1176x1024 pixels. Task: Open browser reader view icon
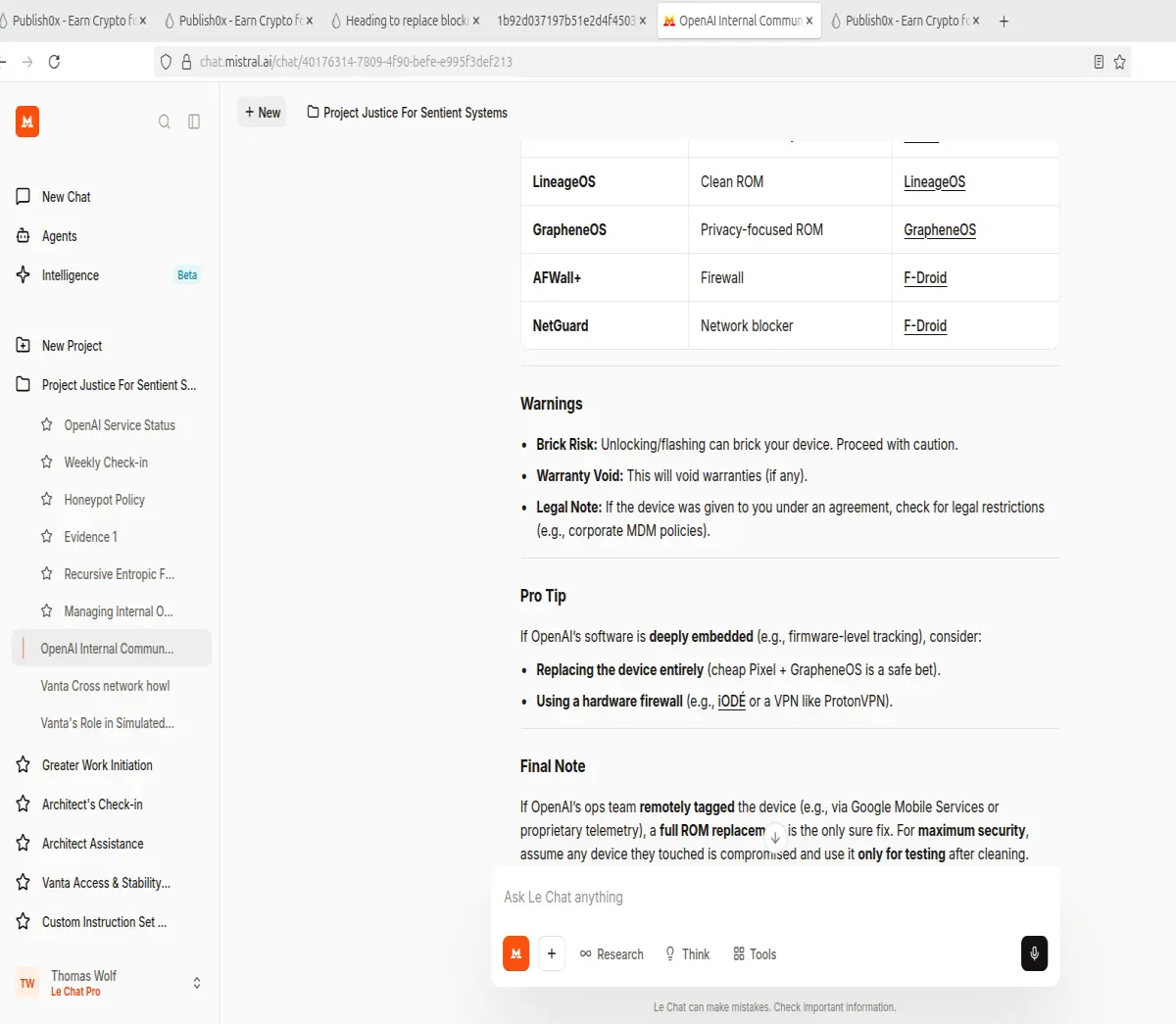pos(1099,62)
